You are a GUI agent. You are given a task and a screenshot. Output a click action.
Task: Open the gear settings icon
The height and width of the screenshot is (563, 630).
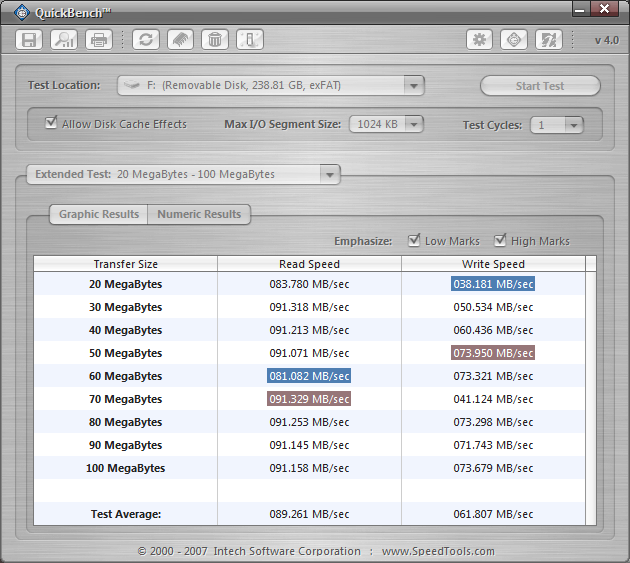(480, 40)
